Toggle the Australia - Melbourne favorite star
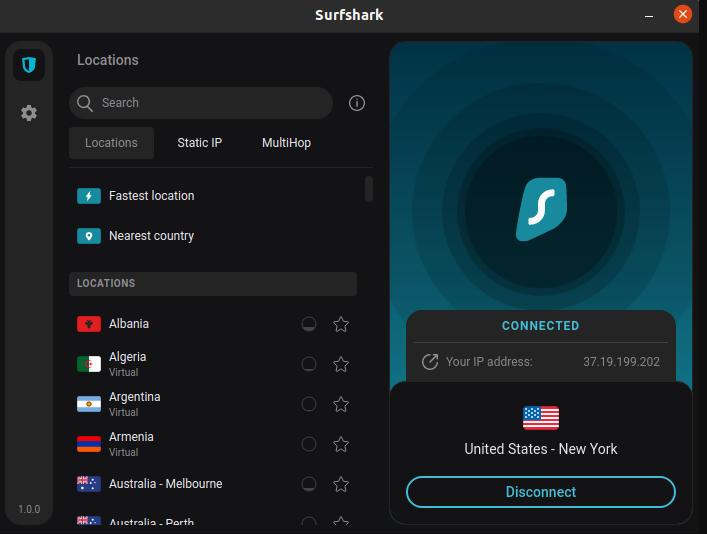The width and height of the screenshot is (707, 534). [x=341, y=484]
